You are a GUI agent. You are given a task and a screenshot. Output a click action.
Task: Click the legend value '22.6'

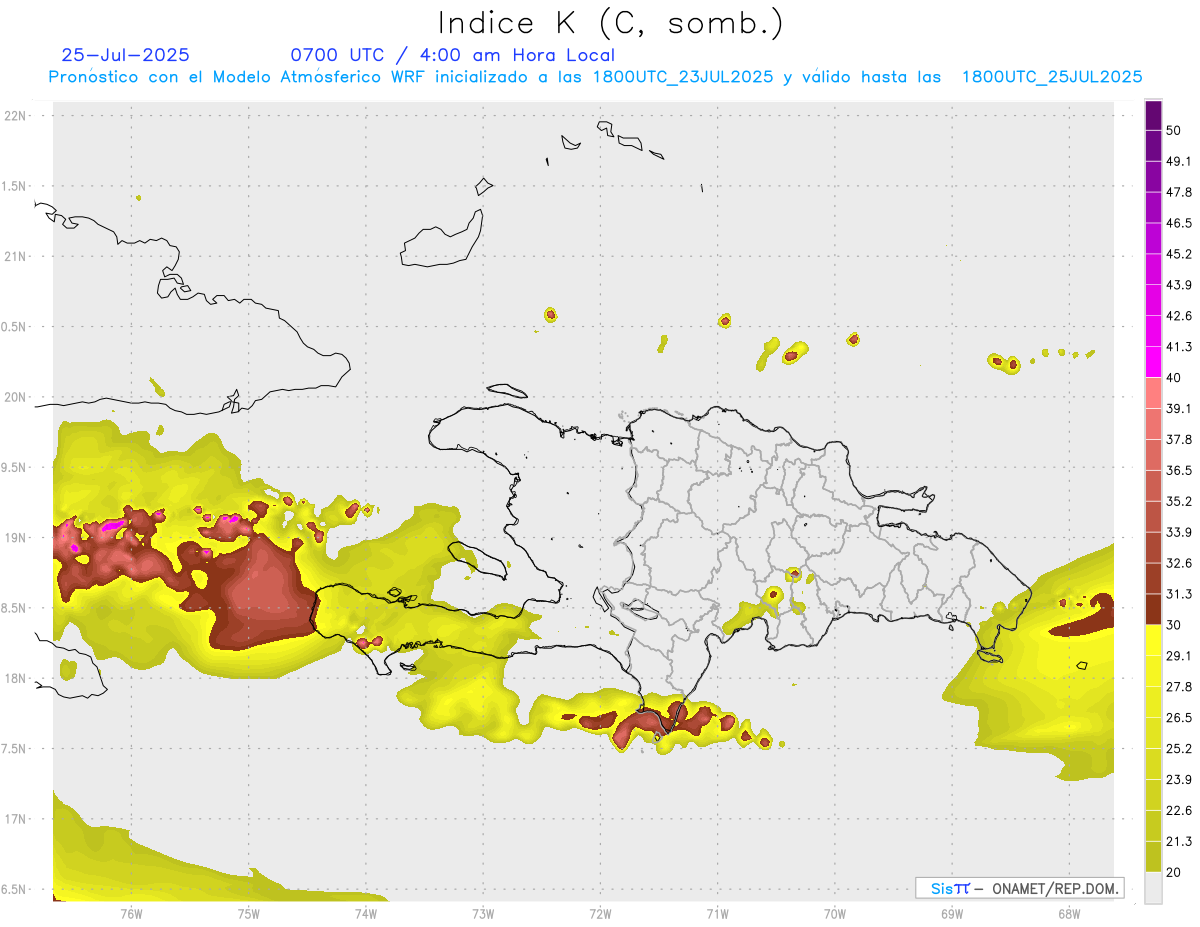(x=1179, y=811)
